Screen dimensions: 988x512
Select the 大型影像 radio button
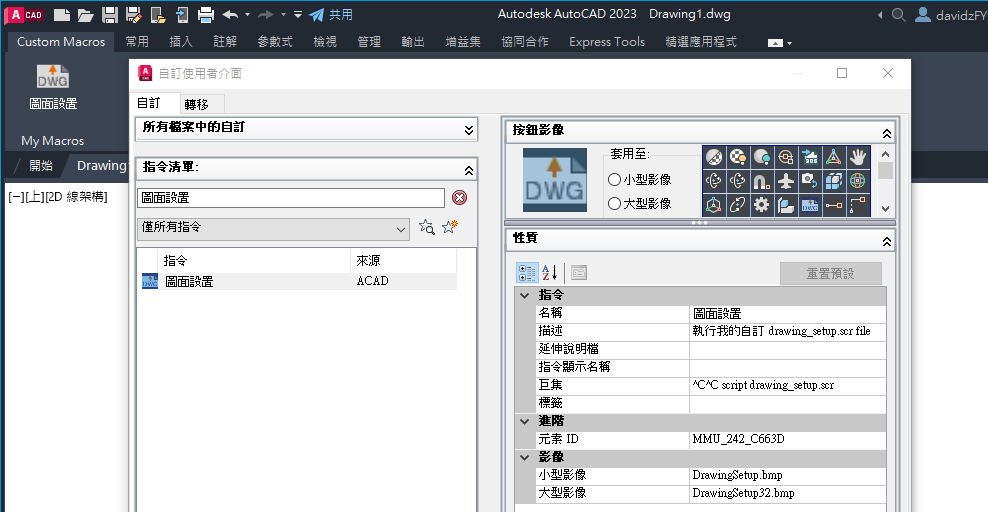pyautogui.click(x=614, y=203)
